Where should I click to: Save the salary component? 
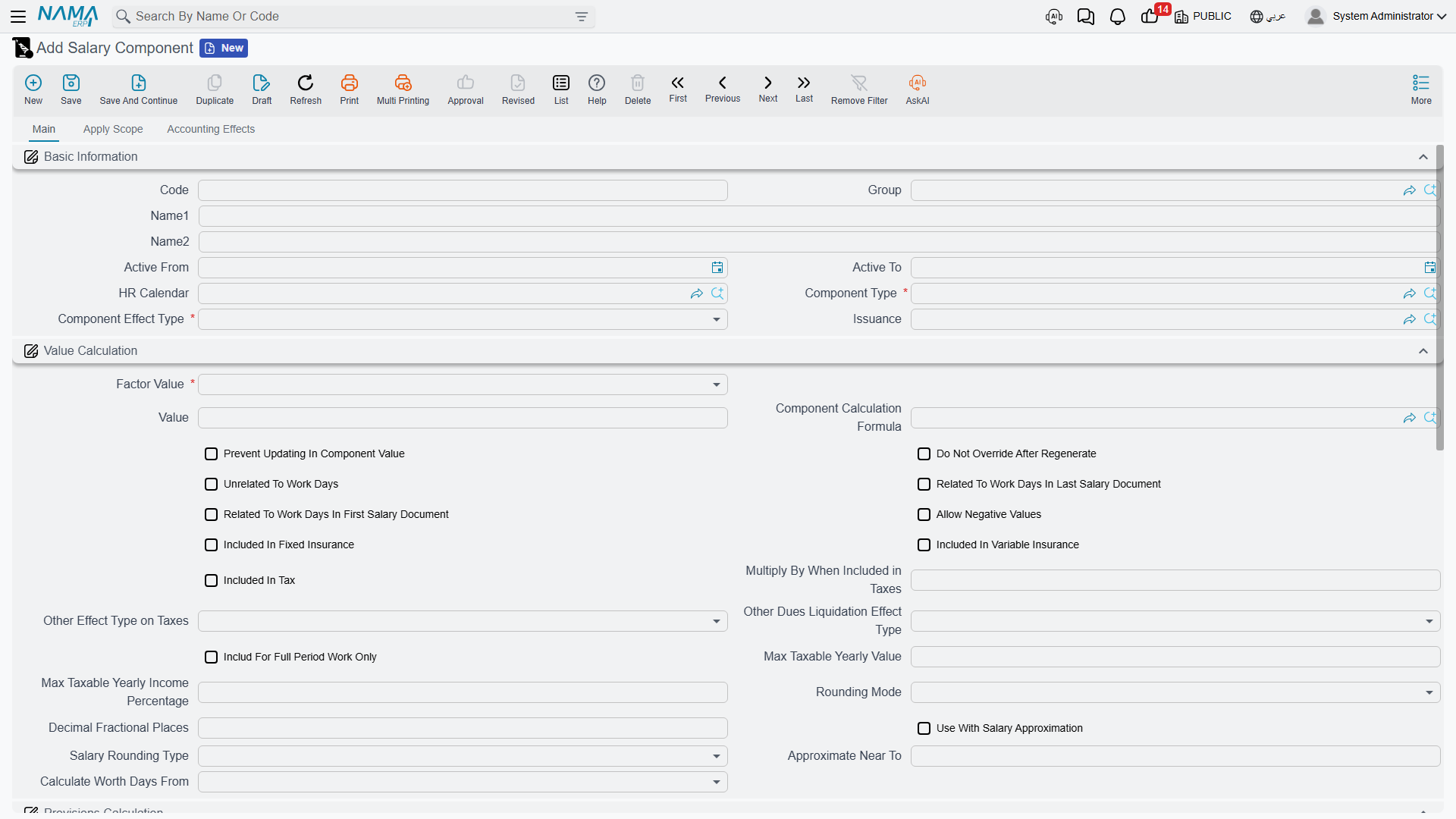click(71, 89)
